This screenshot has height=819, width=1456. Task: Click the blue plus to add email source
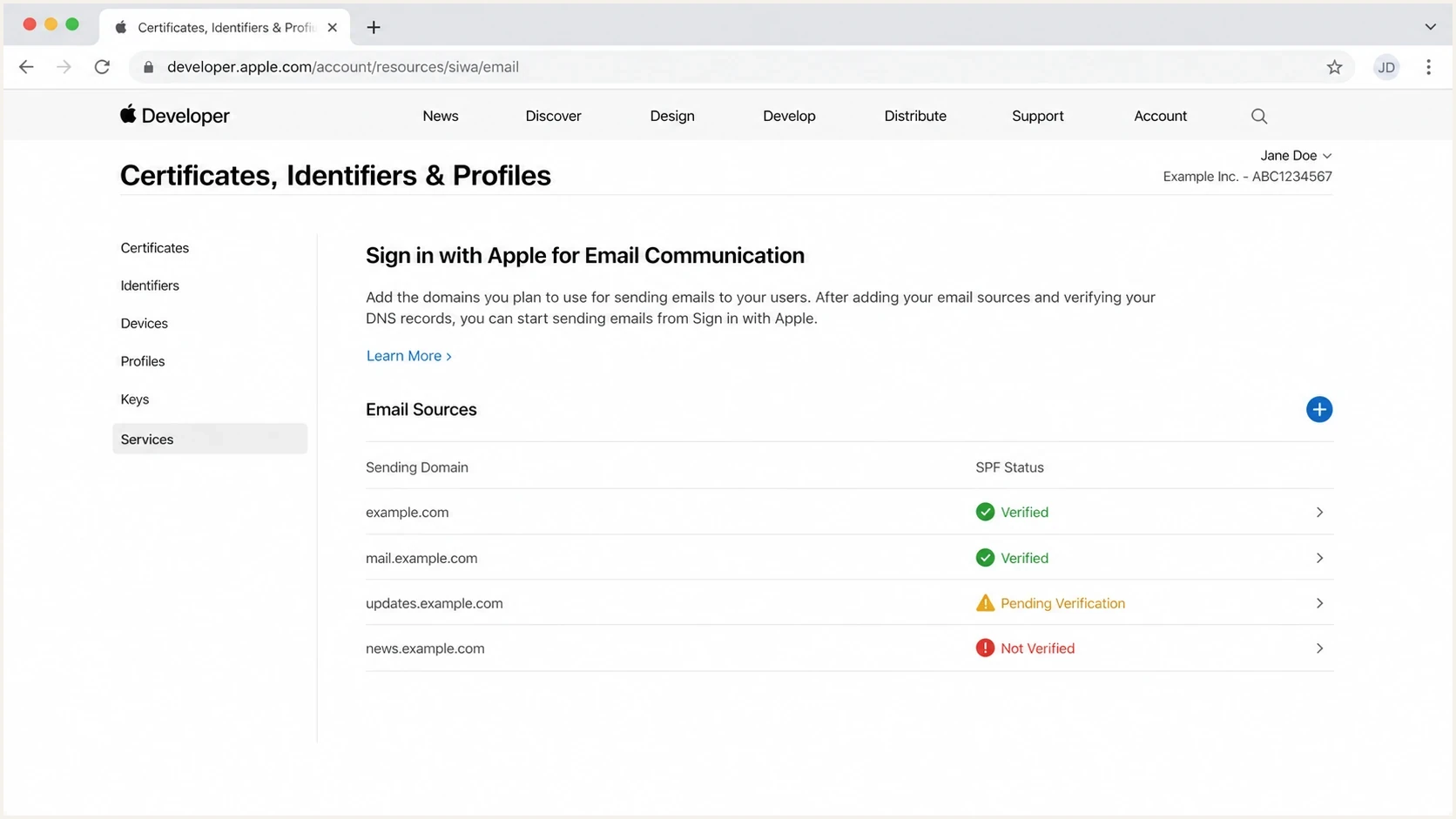tap(1319, 409)
